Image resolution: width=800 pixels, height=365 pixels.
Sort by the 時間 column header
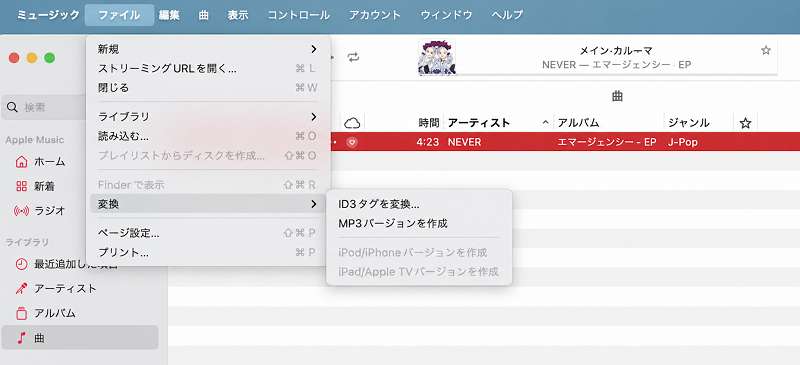(428, 123)
